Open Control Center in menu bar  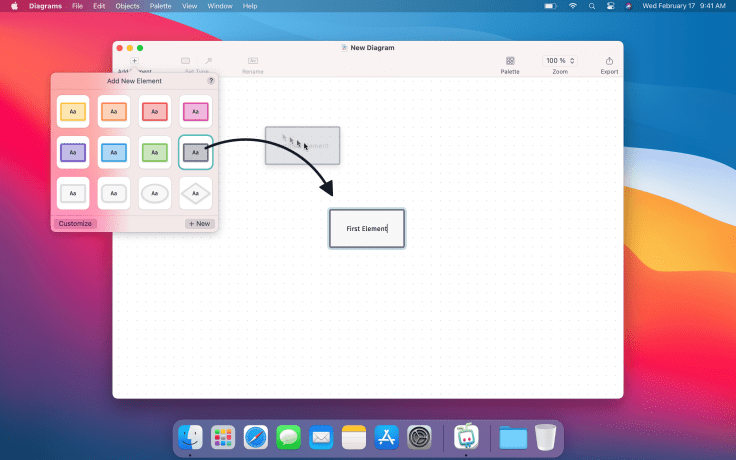click(x=610, y=6)
